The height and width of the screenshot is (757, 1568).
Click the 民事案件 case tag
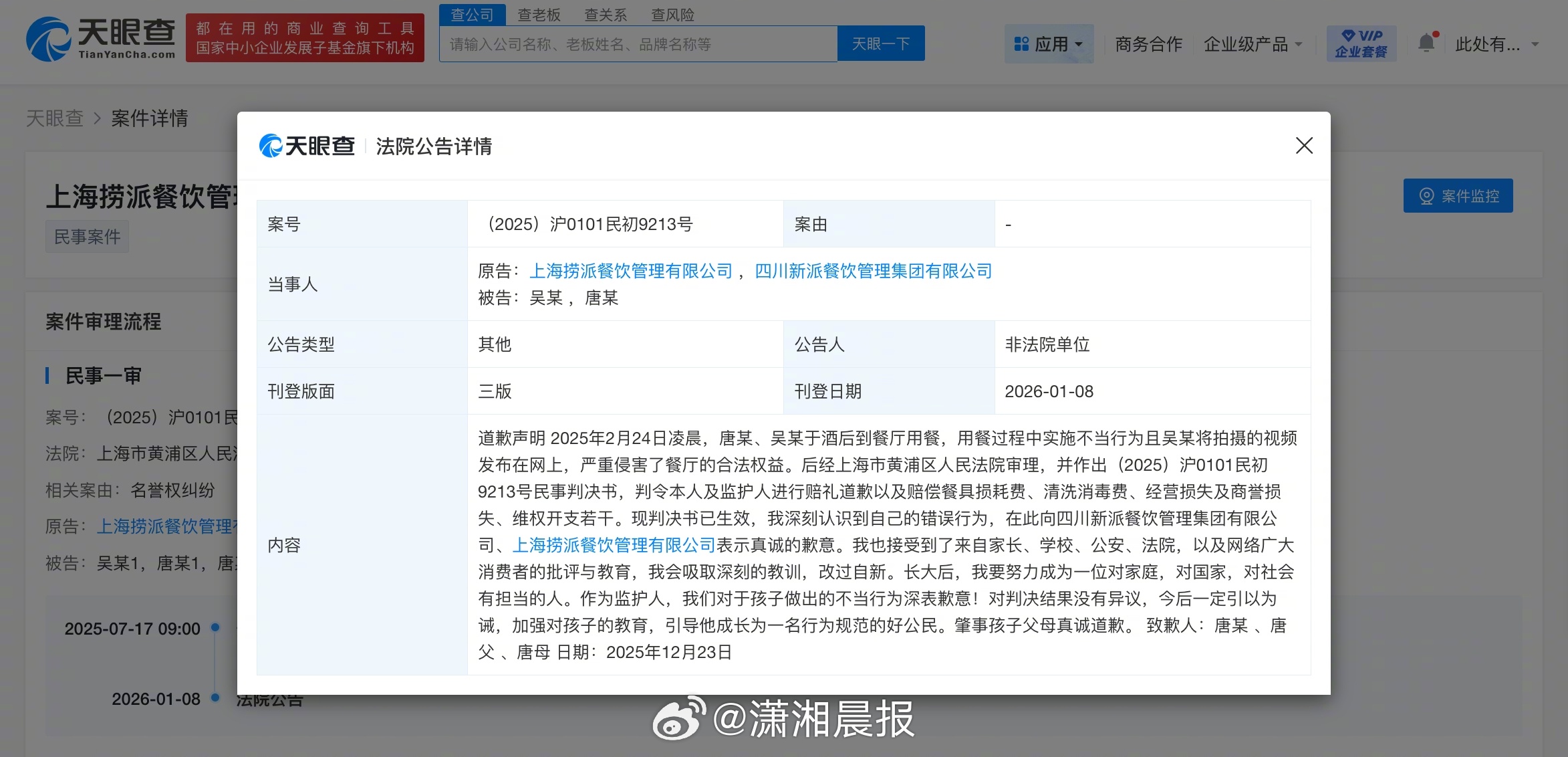pos(87,236)
